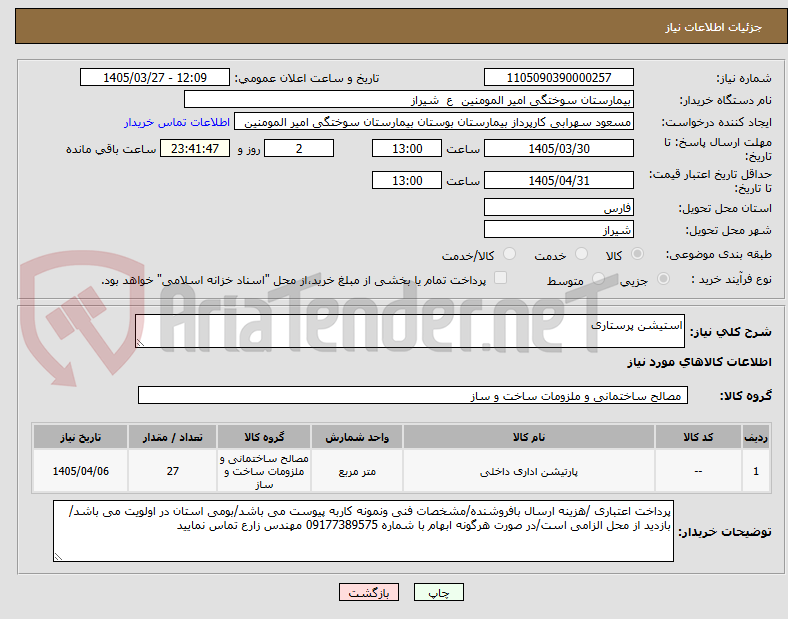
Task: Select the جزیی purchase process radio
Action: coord(663,279)
